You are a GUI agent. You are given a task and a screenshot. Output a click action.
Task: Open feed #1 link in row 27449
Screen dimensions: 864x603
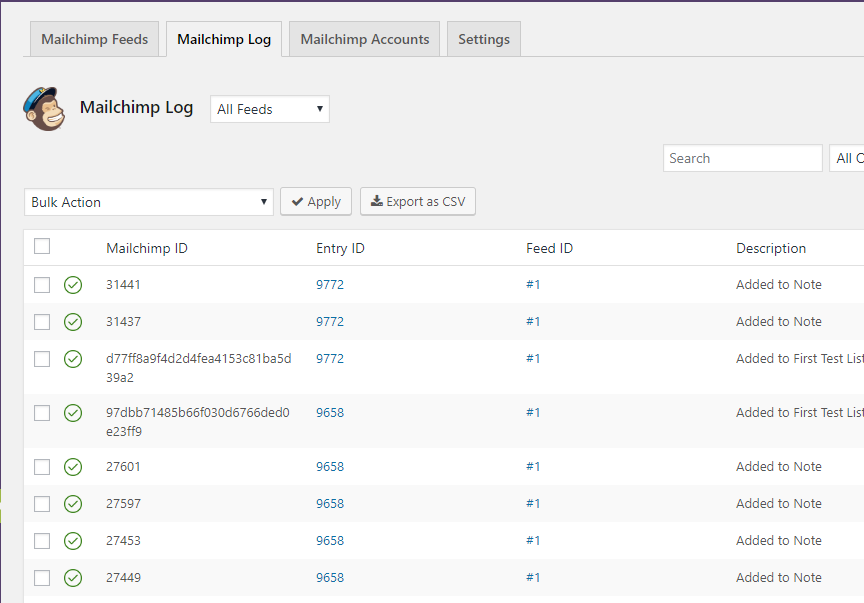click(x=533, y=578)
